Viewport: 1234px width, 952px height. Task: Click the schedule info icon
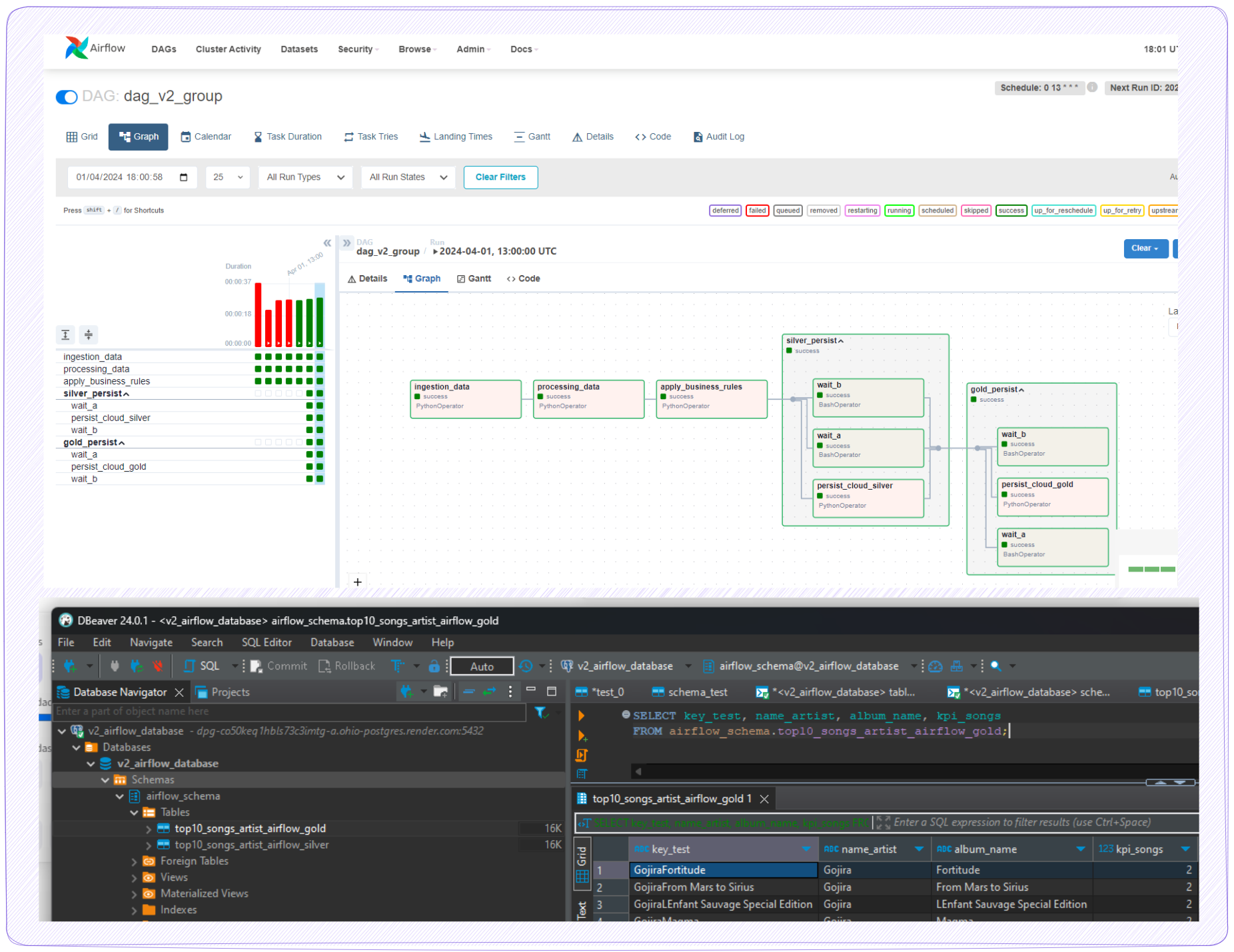coord(1092,87)
